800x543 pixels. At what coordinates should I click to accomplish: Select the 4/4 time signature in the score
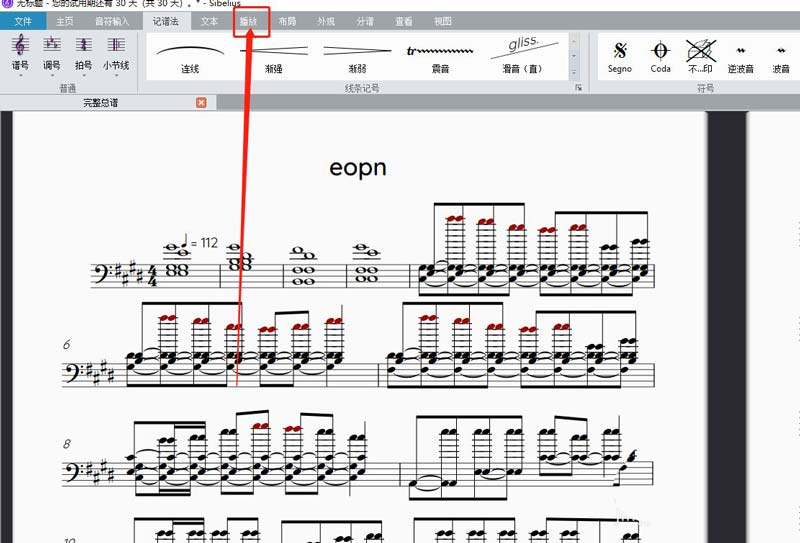point(153,275)
